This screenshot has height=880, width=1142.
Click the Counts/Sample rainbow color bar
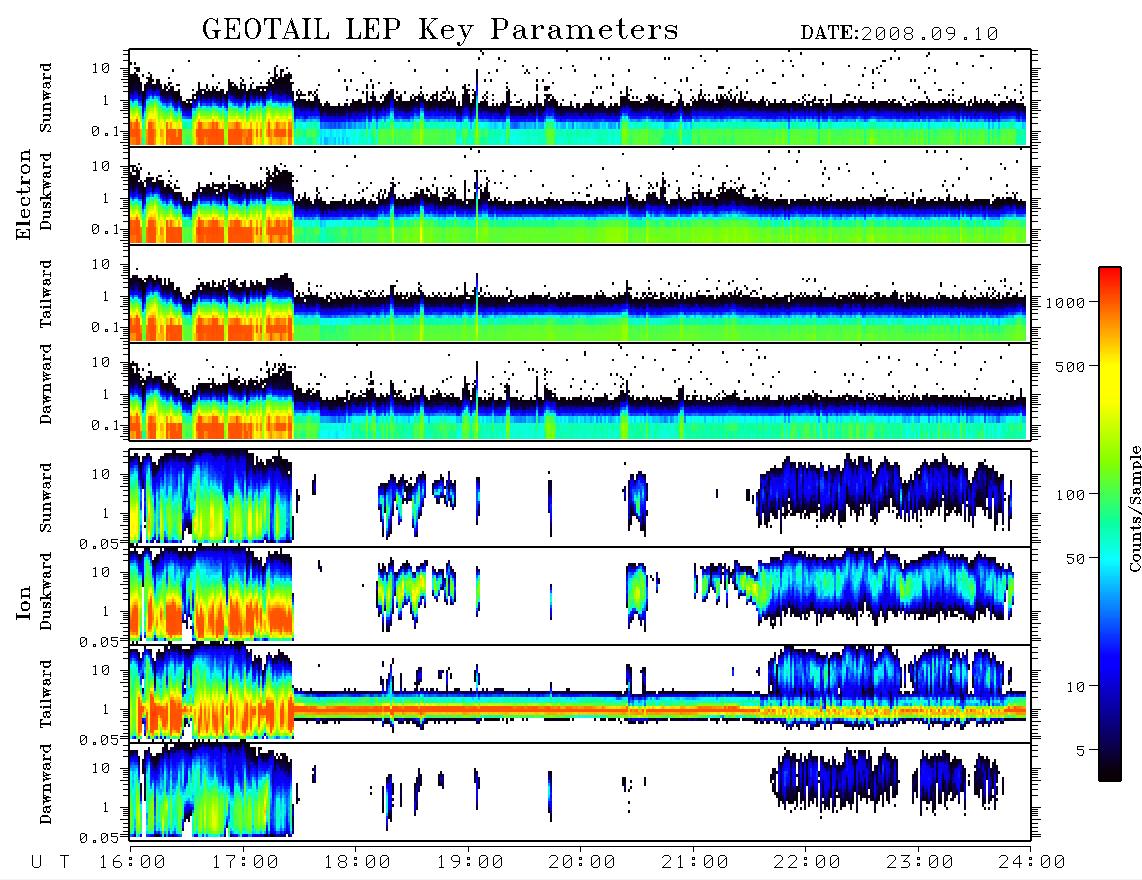(1110, 524)
